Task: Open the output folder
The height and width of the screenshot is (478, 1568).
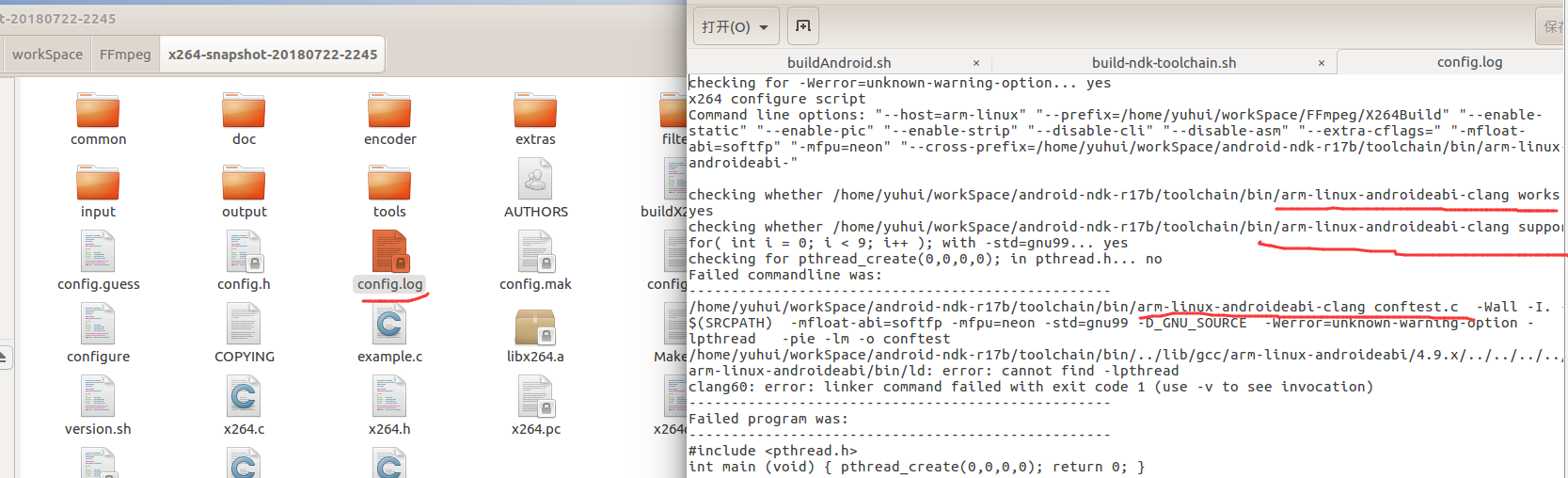Action: pyautogui.click(x=244, y=183)
